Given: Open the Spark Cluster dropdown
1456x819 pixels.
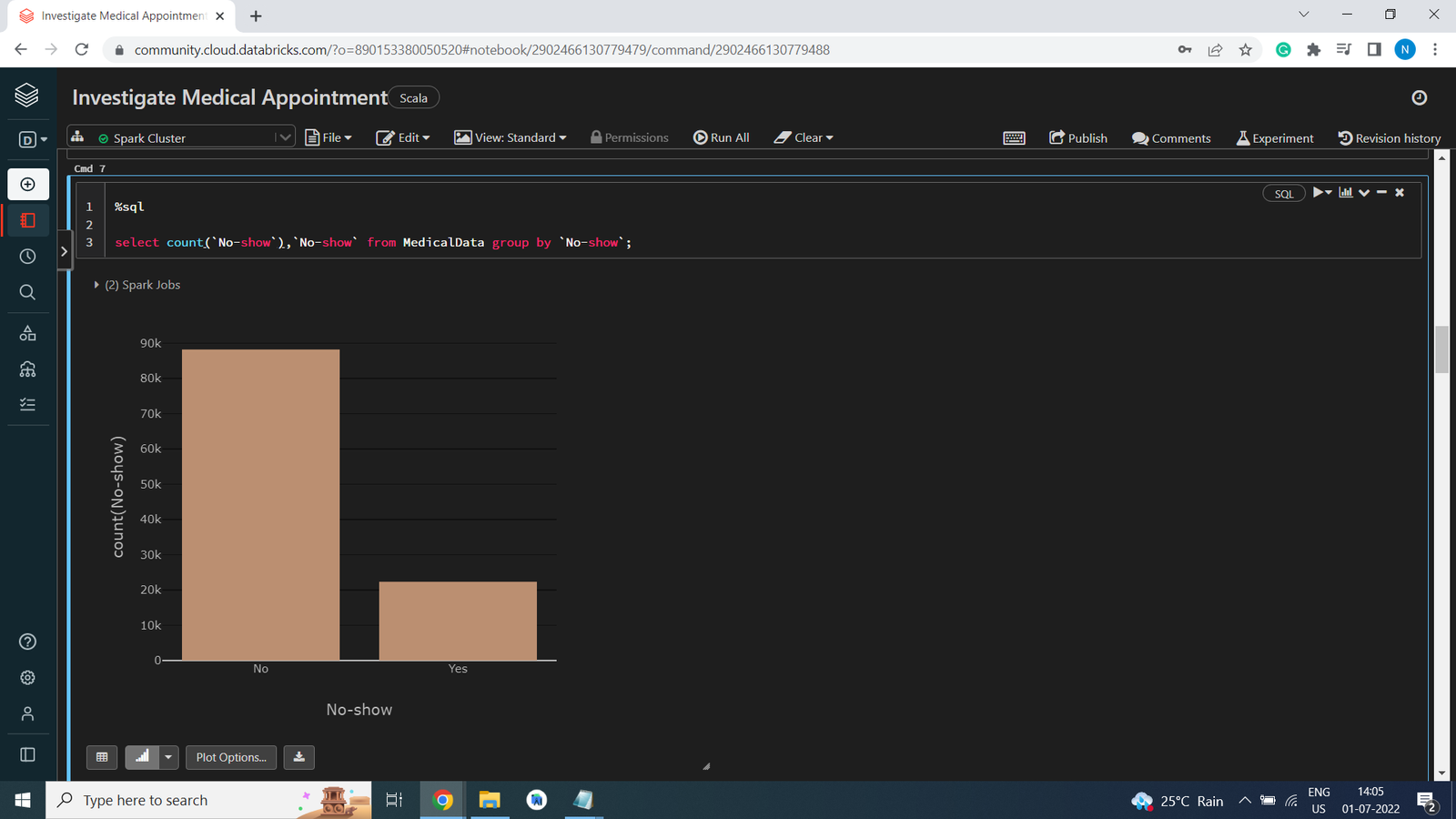Looking at the screenshot, I should pos(284,137).
